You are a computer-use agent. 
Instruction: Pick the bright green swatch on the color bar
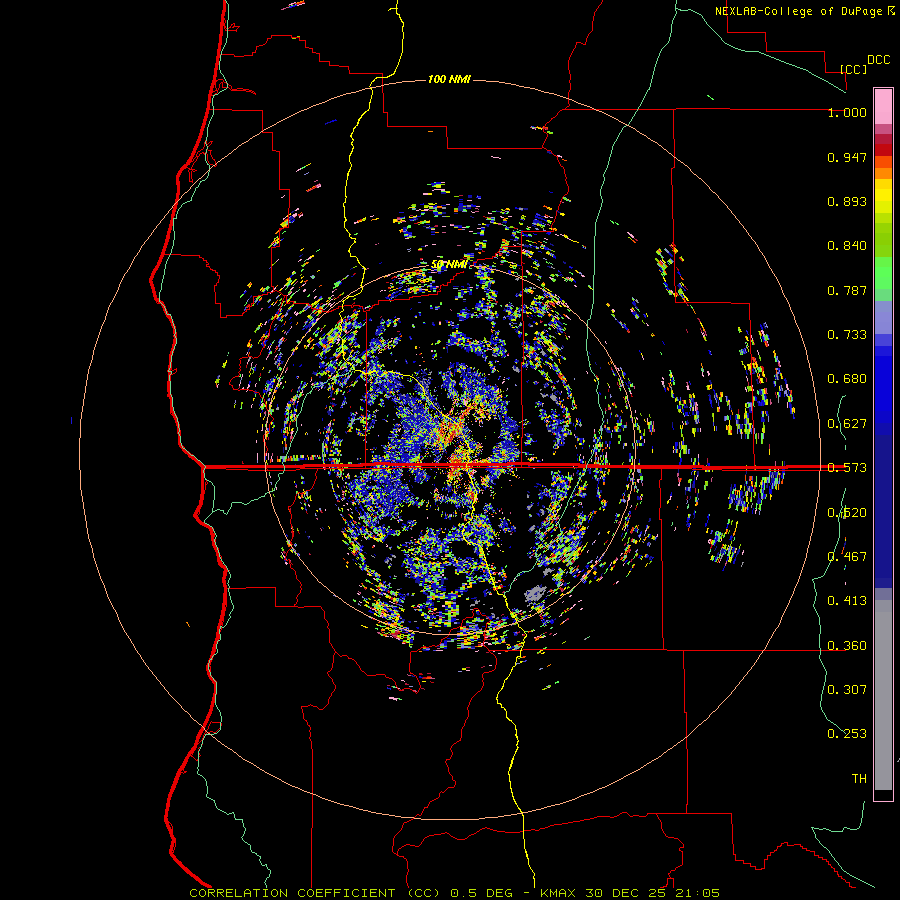[883, 273]
